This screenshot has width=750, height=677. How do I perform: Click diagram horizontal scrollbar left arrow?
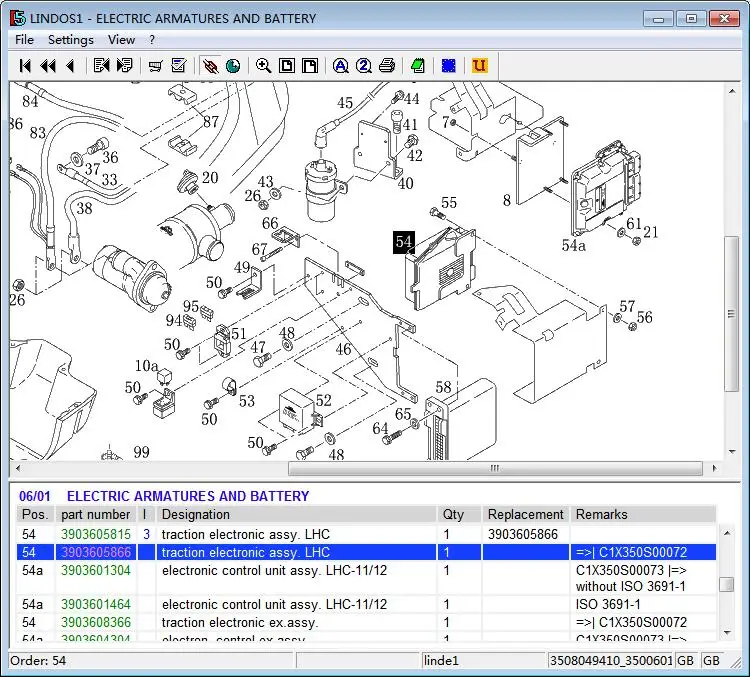(18, 468)
